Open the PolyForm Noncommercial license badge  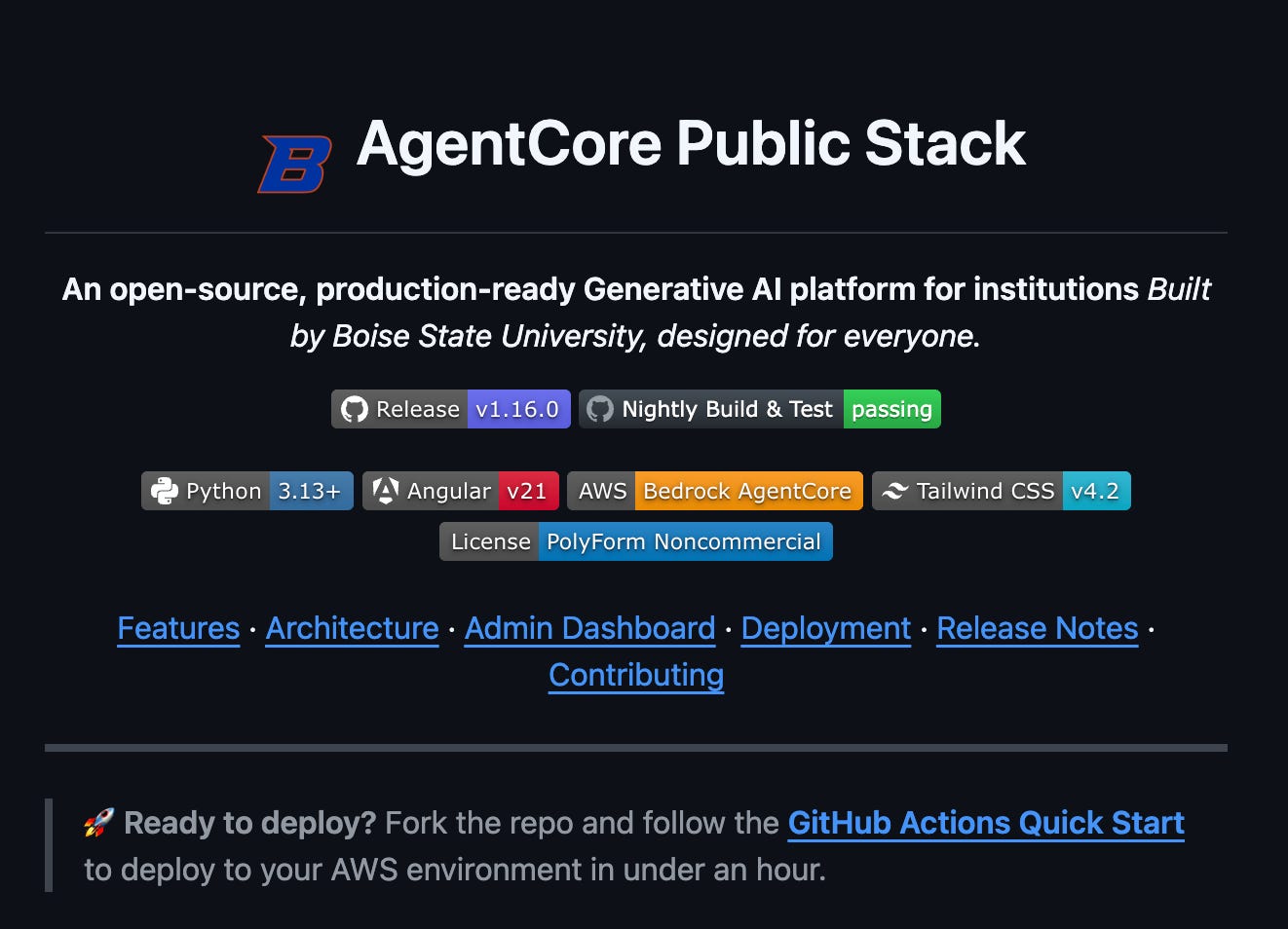pos(685,541)
